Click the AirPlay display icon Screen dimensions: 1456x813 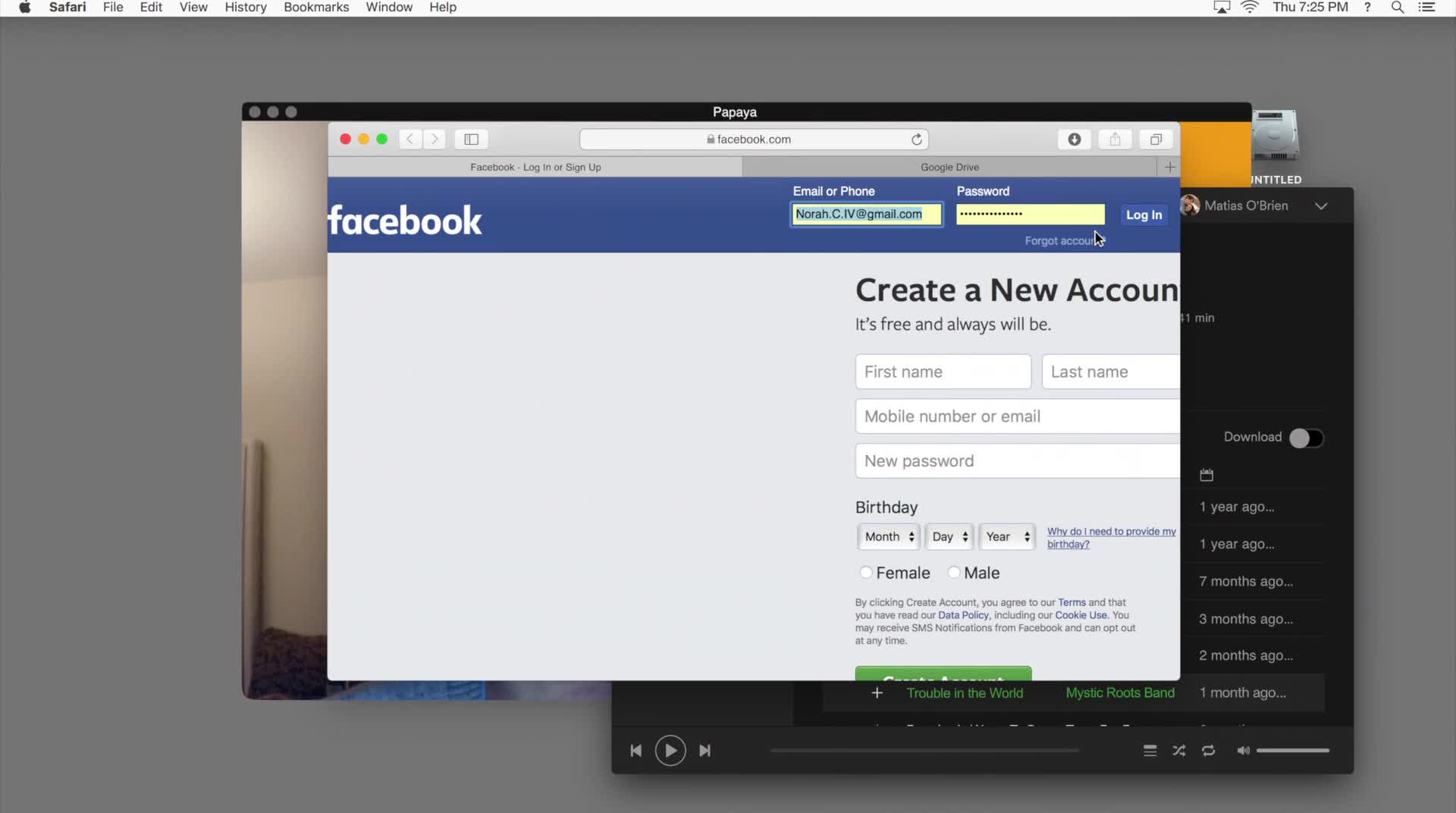tap(1222, 8)
